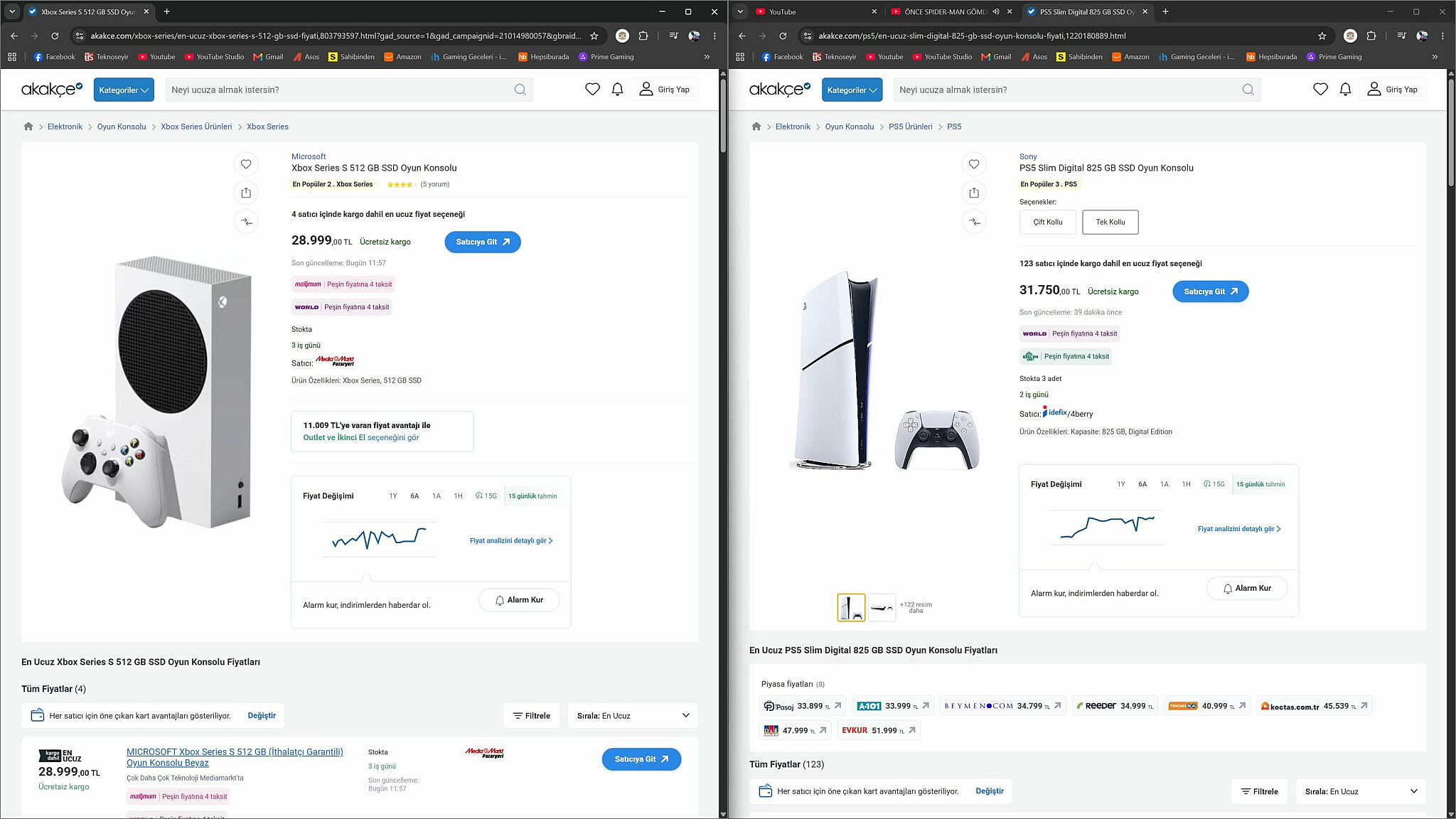Compare the Xbox Series S product icon

[246, 222]
